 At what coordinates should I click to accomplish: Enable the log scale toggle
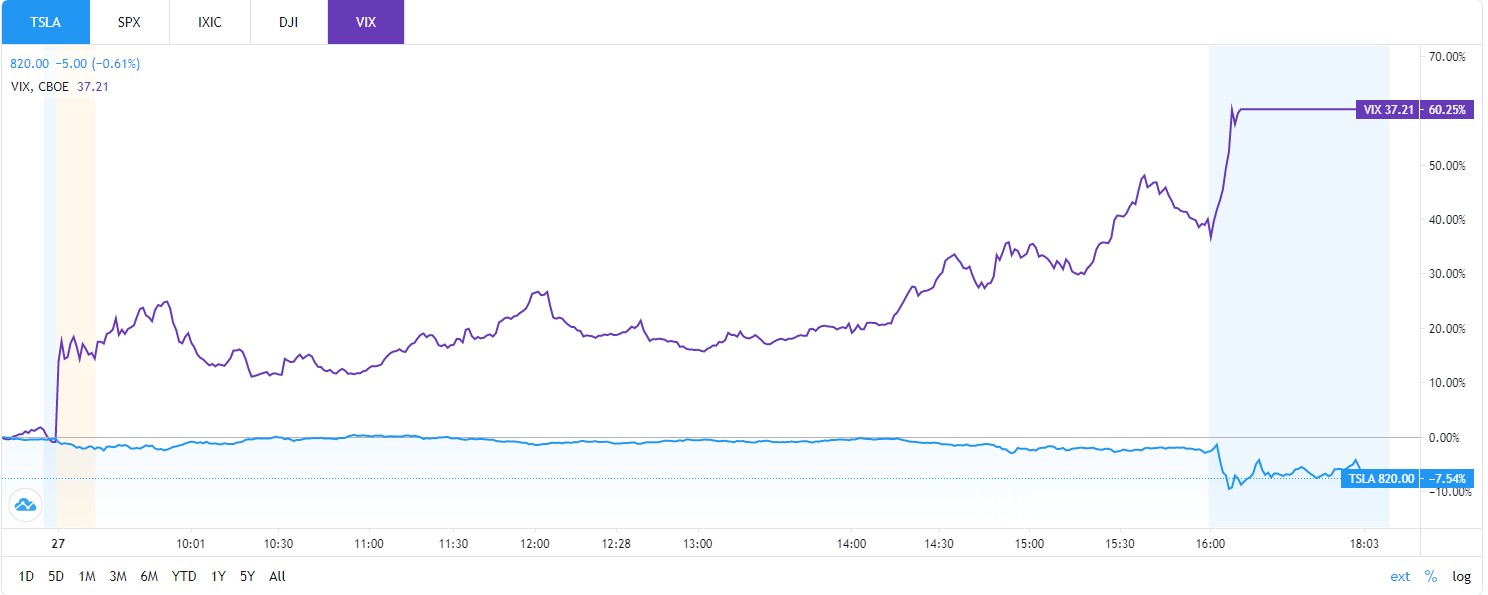[x=1462, y=576]
